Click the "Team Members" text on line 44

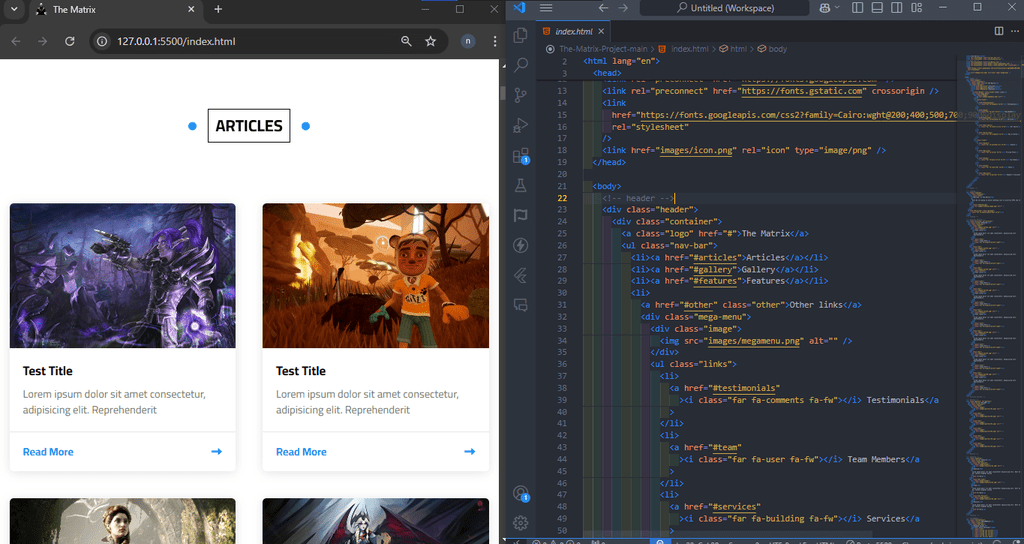876,459
